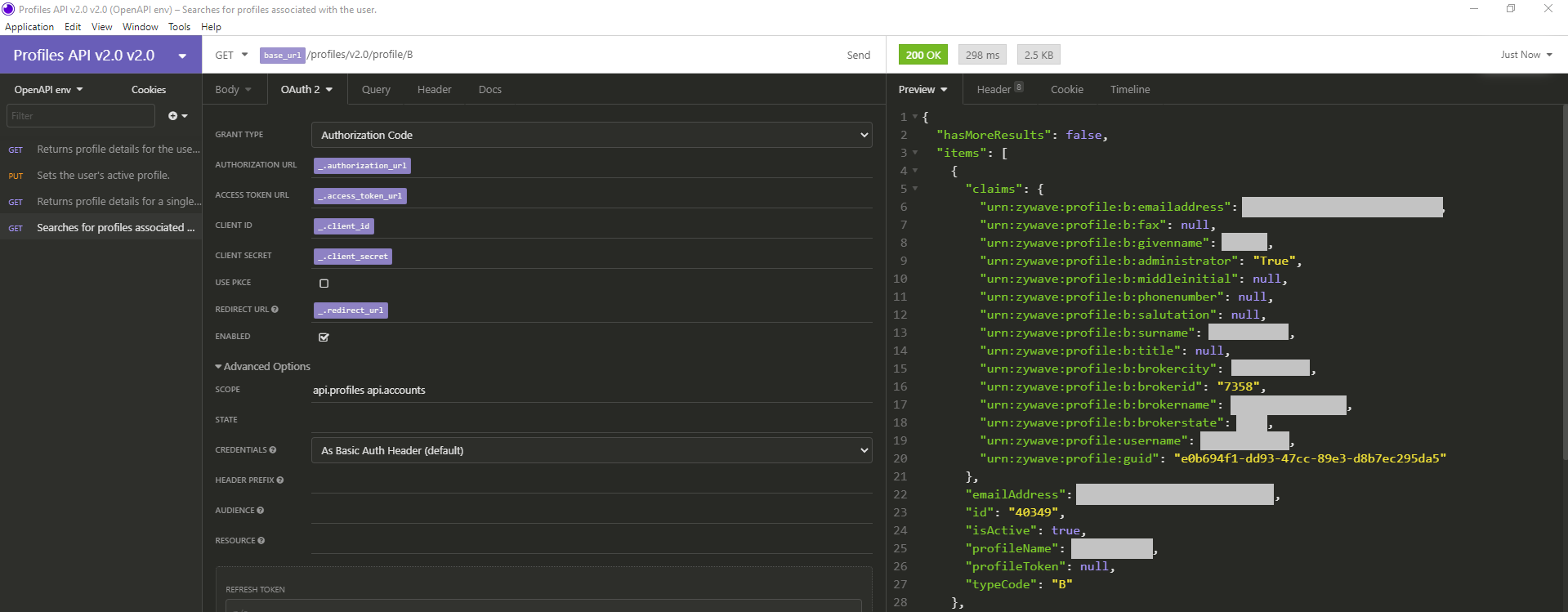Click the Cookies button
Image resolution: width=1568 pixels, height=612 pixels.
pos(149,90)
